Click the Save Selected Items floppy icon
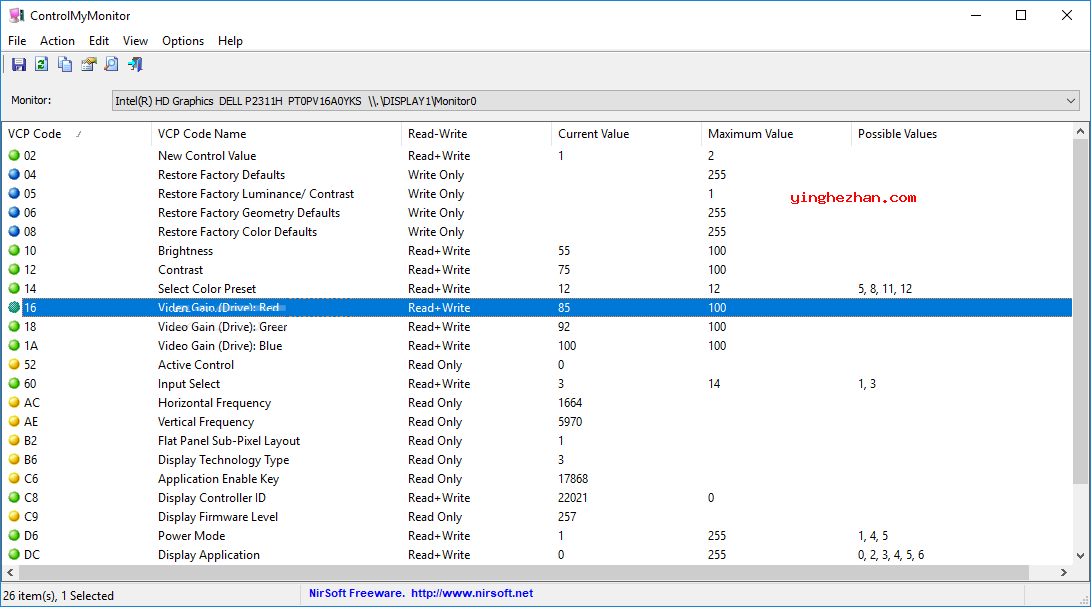Viewport: 1091px width, 607px height. tap(19, 65)
